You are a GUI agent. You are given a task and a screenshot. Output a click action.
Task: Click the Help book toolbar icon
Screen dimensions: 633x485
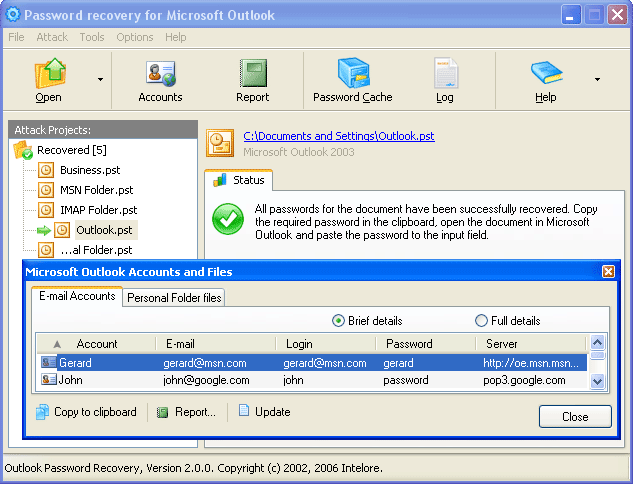(x=547, y=73)
